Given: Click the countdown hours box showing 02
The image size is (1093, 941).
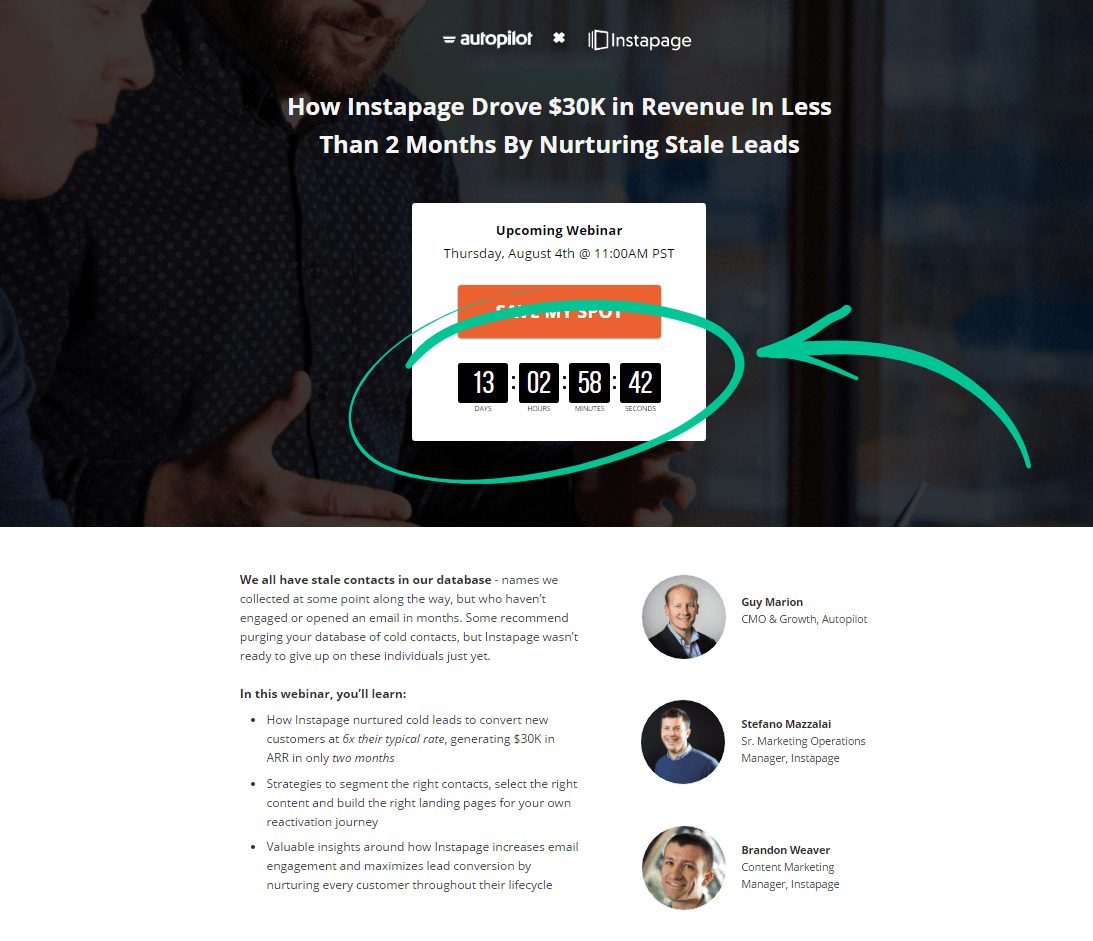Looking at the screenshot, I should click(x=538, y=383).
